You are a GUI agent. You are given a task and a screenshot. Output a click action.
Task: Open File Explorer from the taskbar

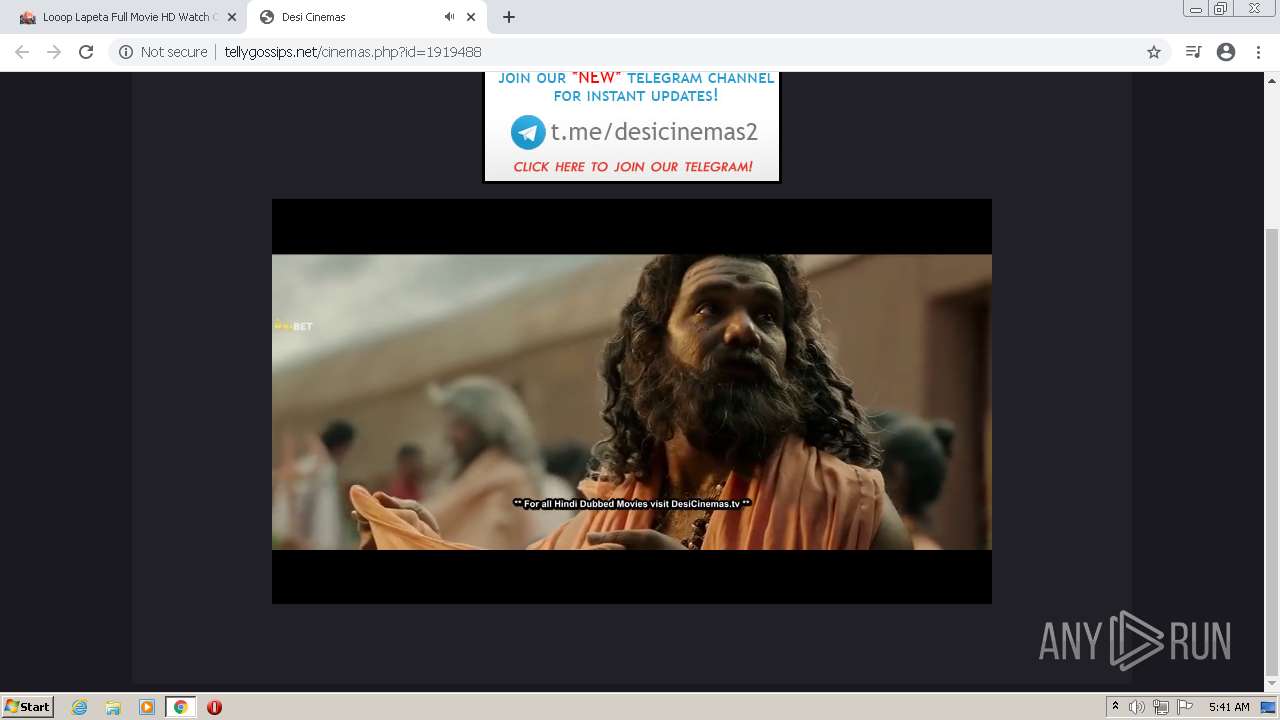(113, 707)
